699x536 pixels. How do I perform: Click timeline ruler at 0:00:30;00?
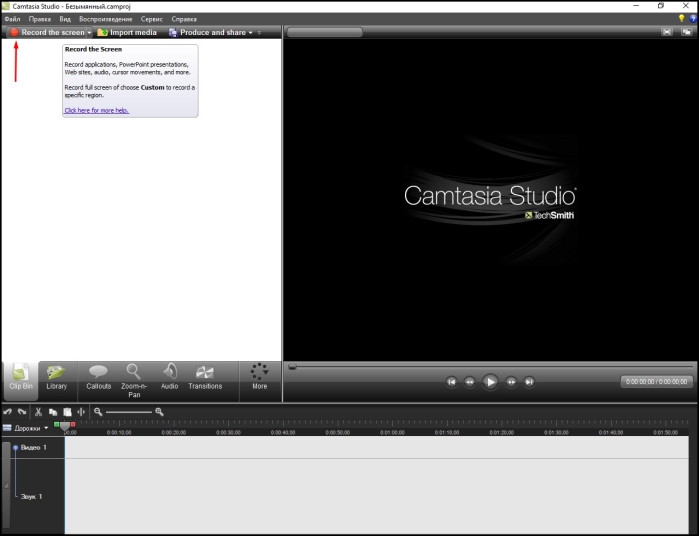click(228, 432)
